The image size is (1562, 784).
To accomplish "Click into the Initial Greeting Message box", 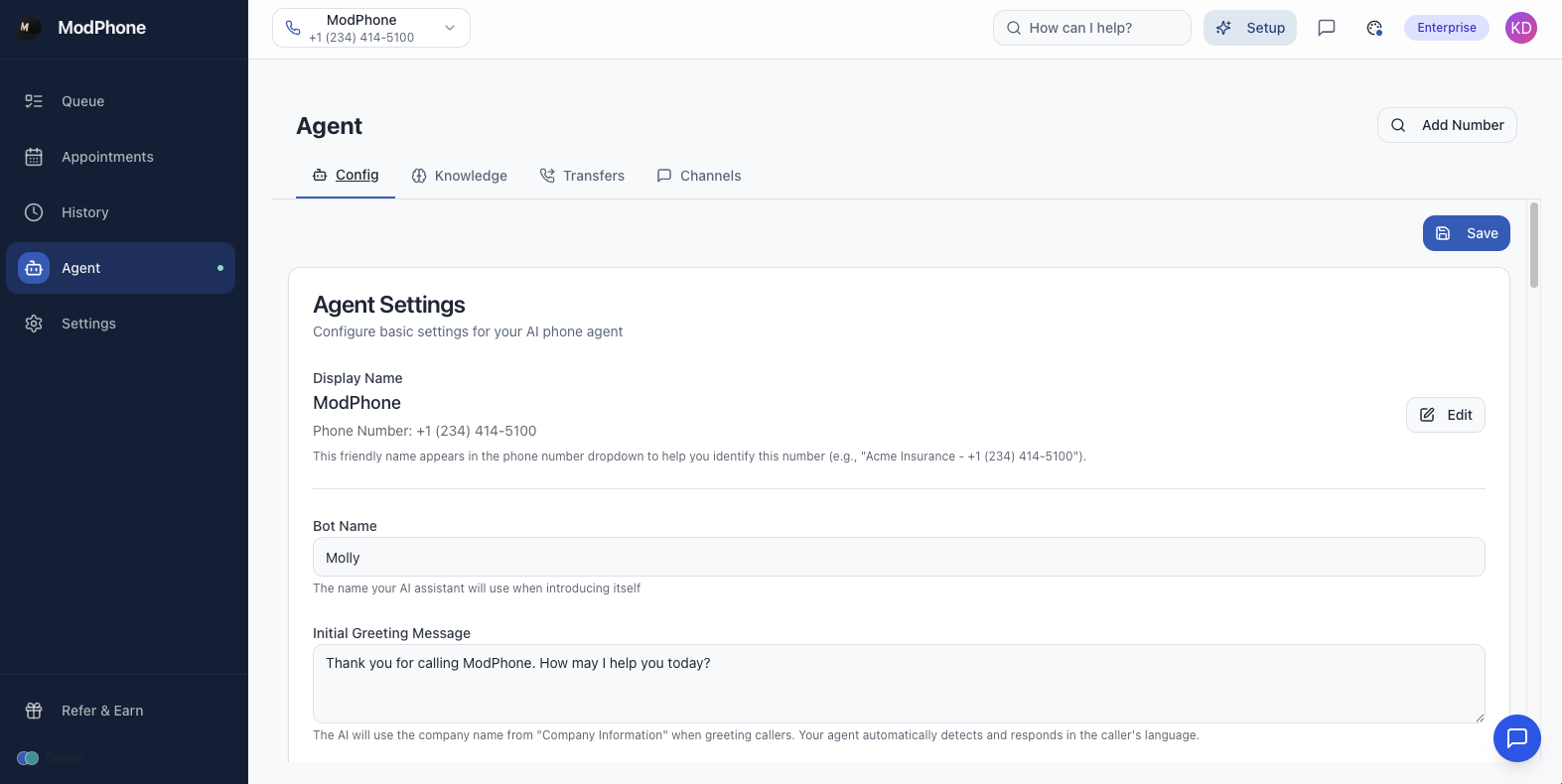I will 899,684.
